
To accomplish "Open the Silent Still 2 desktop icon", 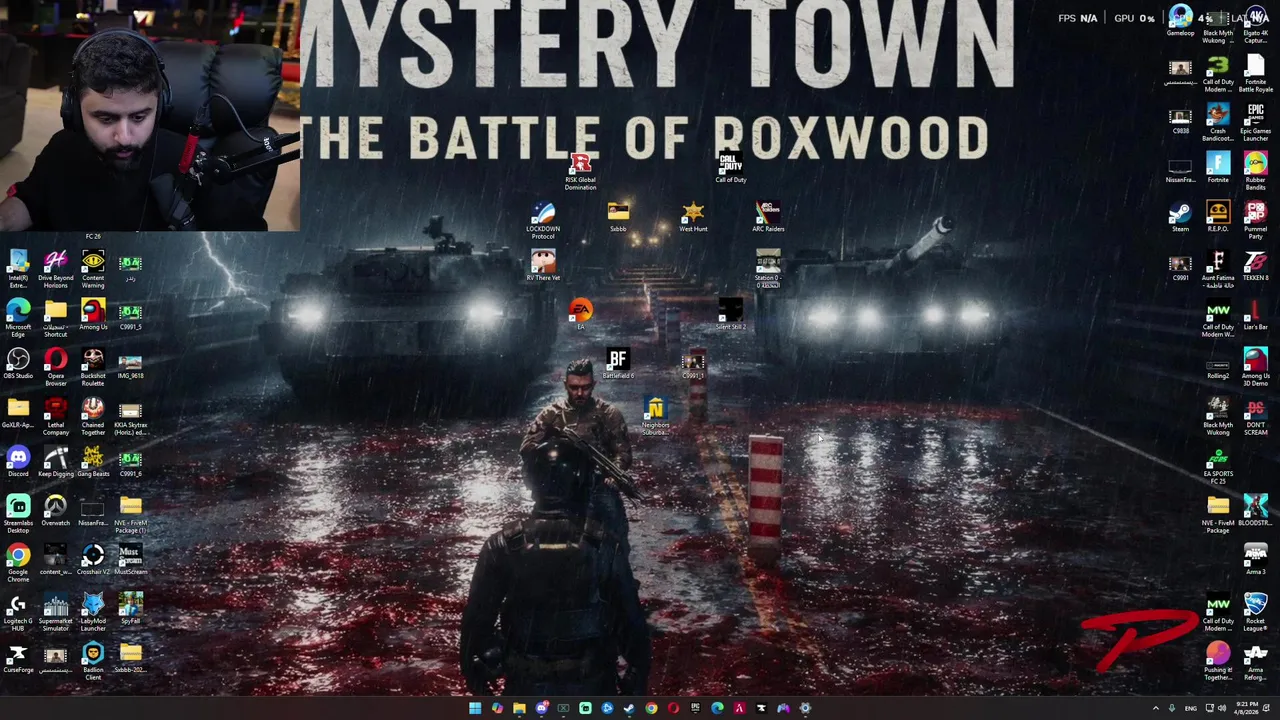I will [730, 314].
